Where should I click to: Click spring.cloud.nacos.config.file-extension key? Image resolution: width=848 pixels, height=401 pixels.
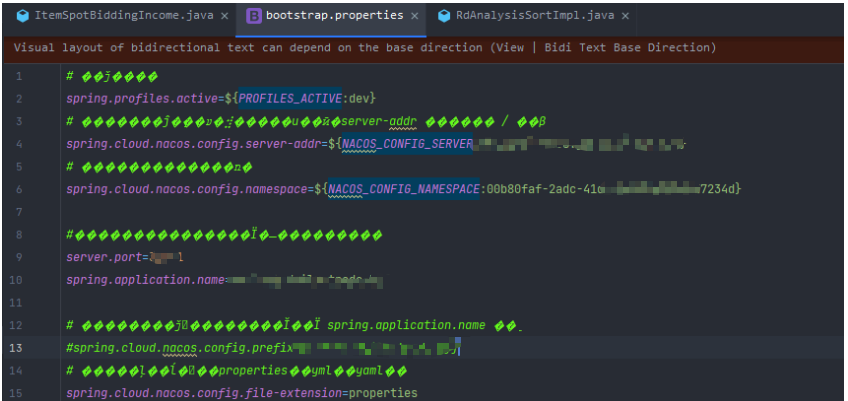pos(204,393)
